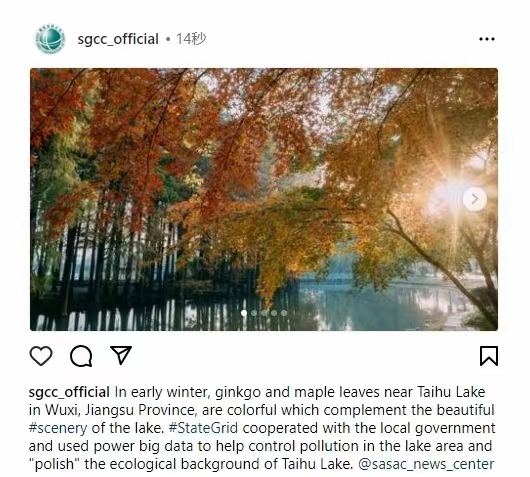
Task: Select the fifth carousel dot indicator
Action: [284, 313]
